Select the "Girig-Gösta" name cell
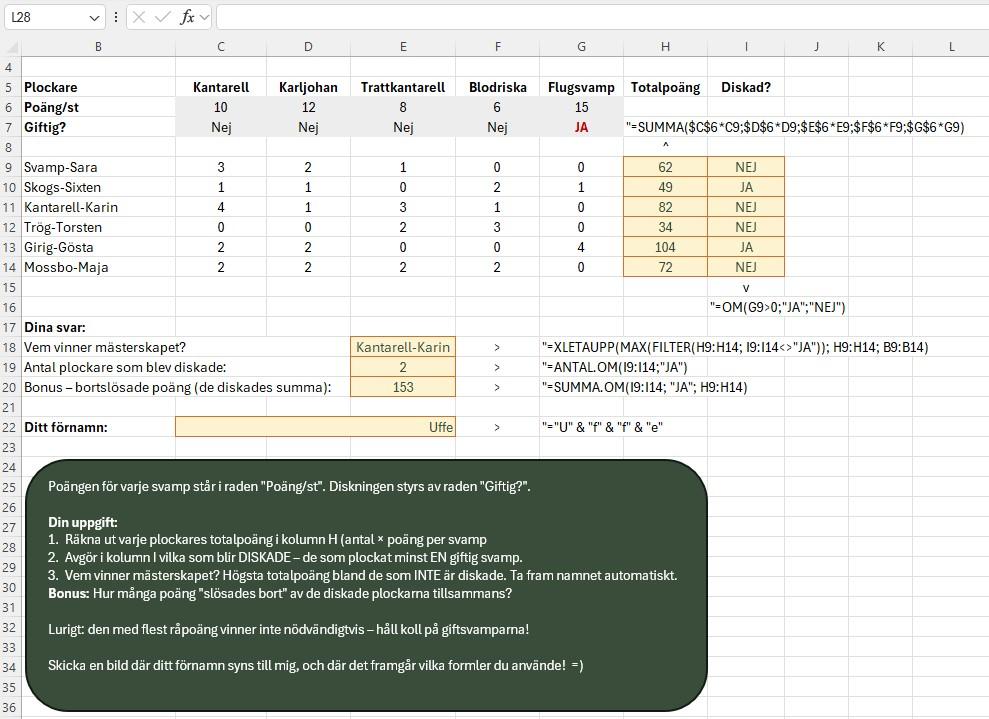This screenshot has height=719, width=989. [98, 247]
